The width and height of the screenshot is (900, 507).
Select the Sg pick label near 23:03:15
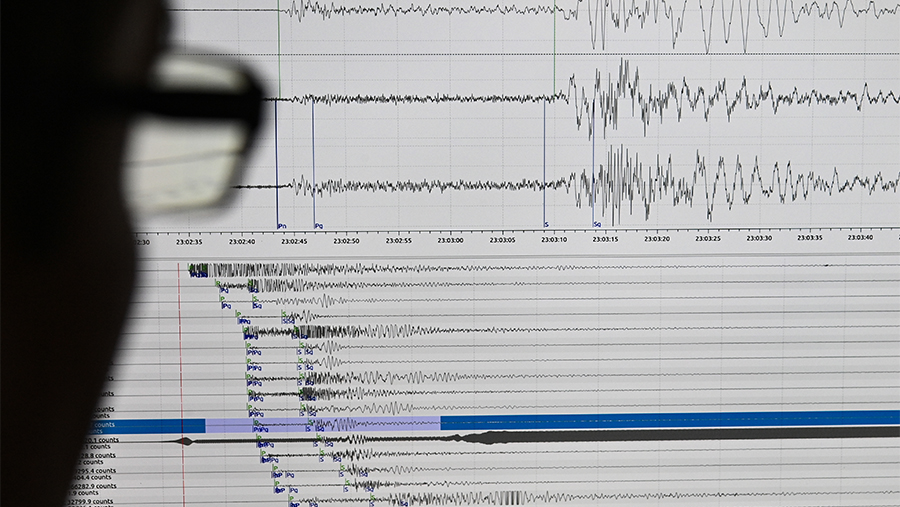tap(597, 225)
